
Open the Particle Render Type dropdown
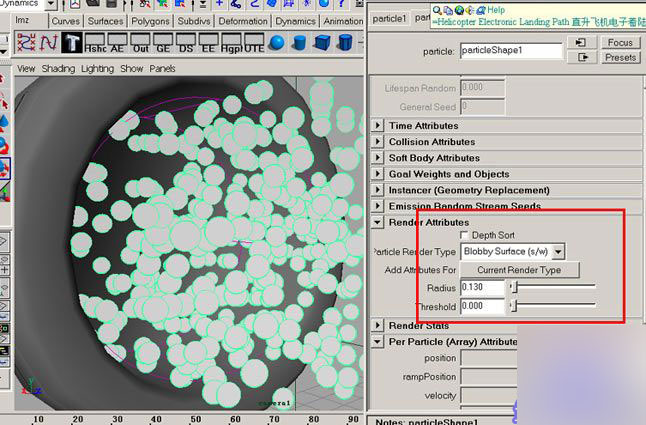click(558, 251)
